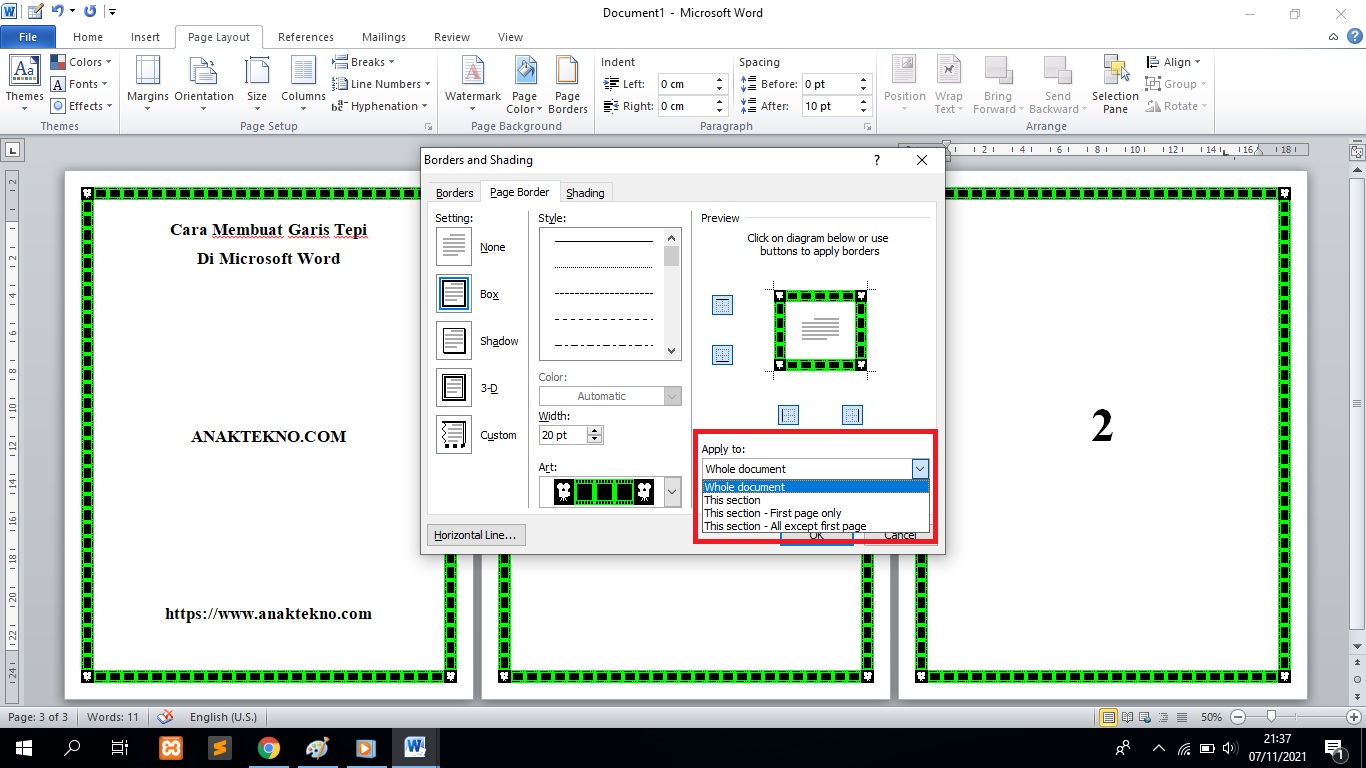Viewport: 1366px width, 768px height.
Task: Click the Spacing After field
Action: pos(829,106)
